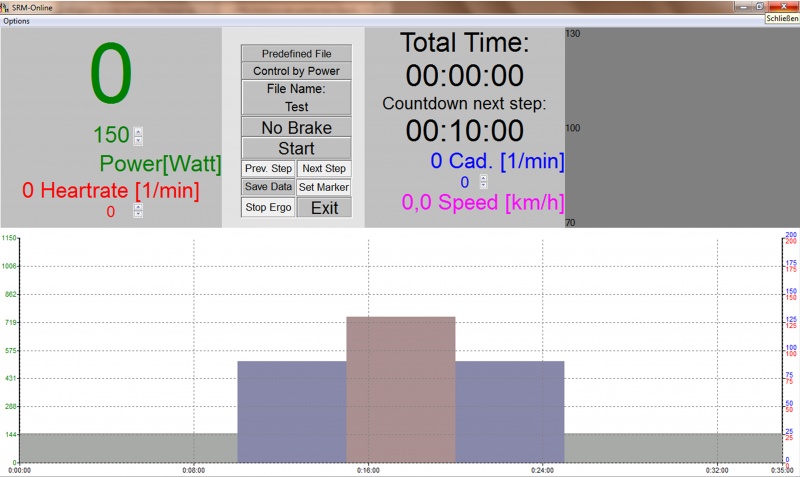
Task: Close the SRM-Online window
Action: pyautogui.click(x=784, y=6)
